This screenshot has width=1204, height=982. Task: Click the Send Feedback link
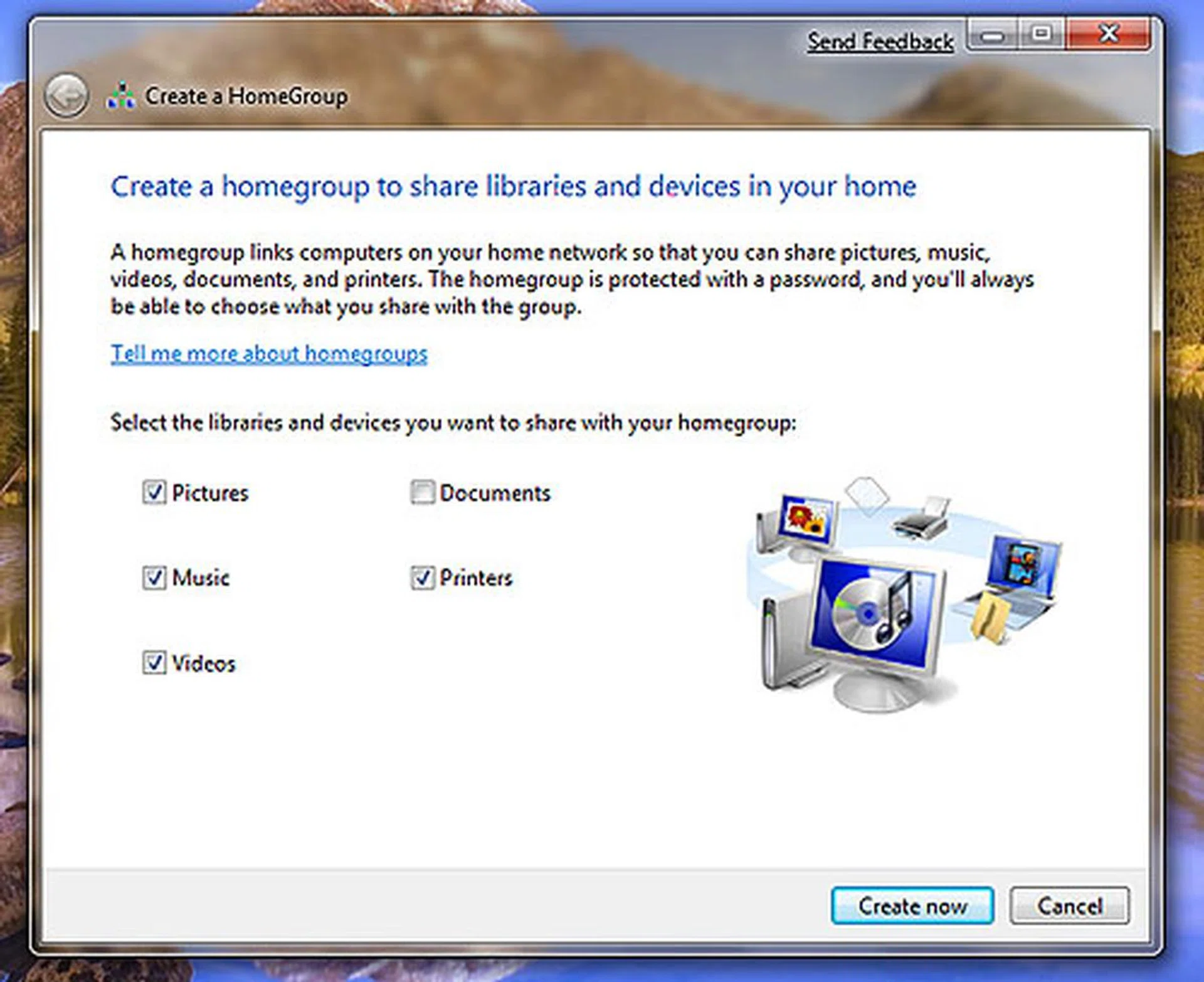[x=880, y=41]
